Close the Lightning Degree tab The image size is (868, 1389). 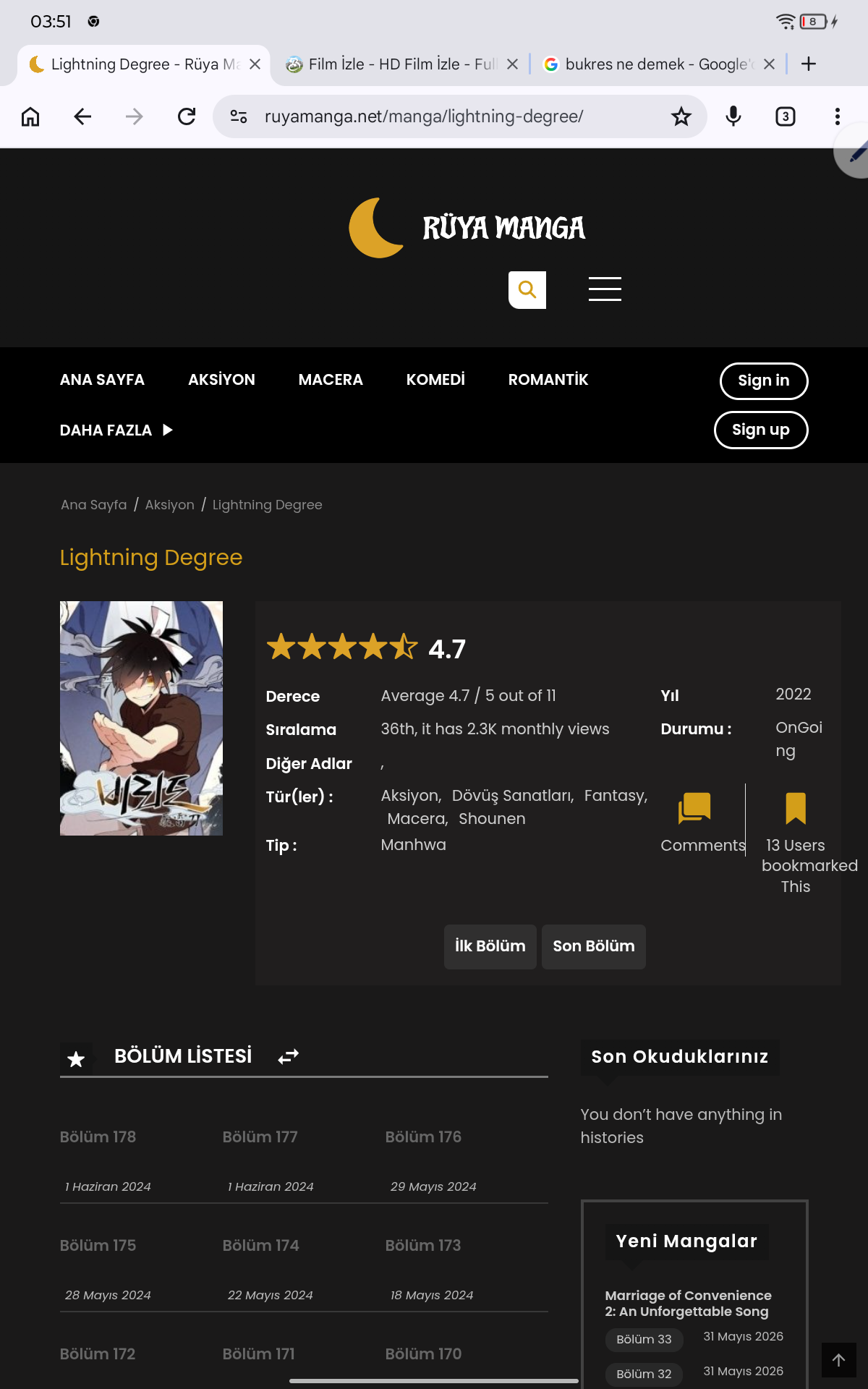coord(255,64)
